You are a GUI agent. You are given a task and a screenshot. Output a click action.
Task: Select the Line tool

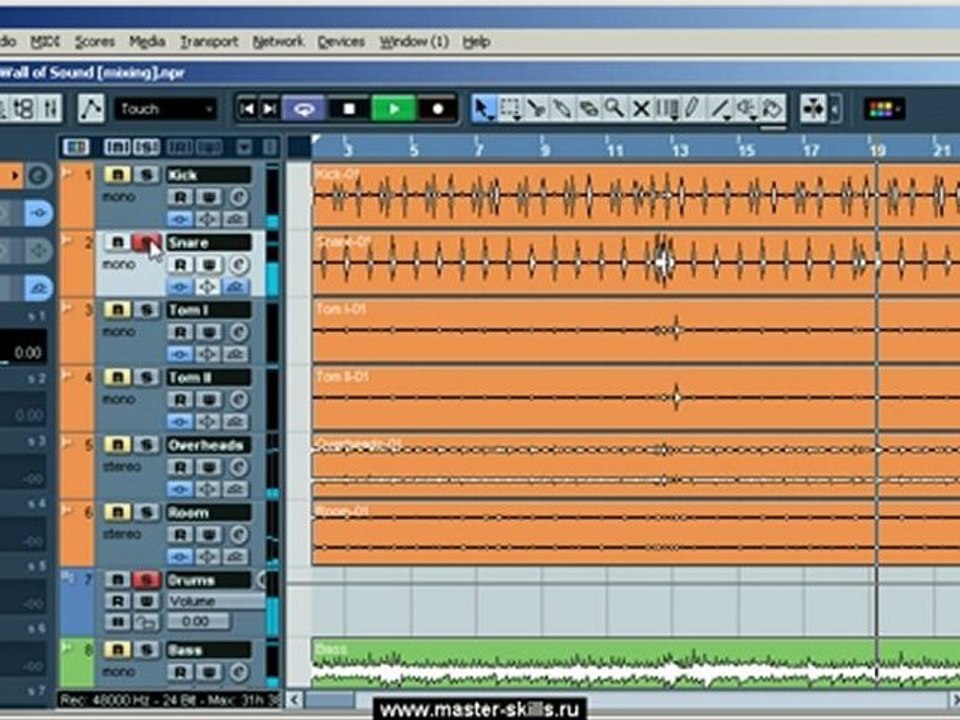point(719,109)
